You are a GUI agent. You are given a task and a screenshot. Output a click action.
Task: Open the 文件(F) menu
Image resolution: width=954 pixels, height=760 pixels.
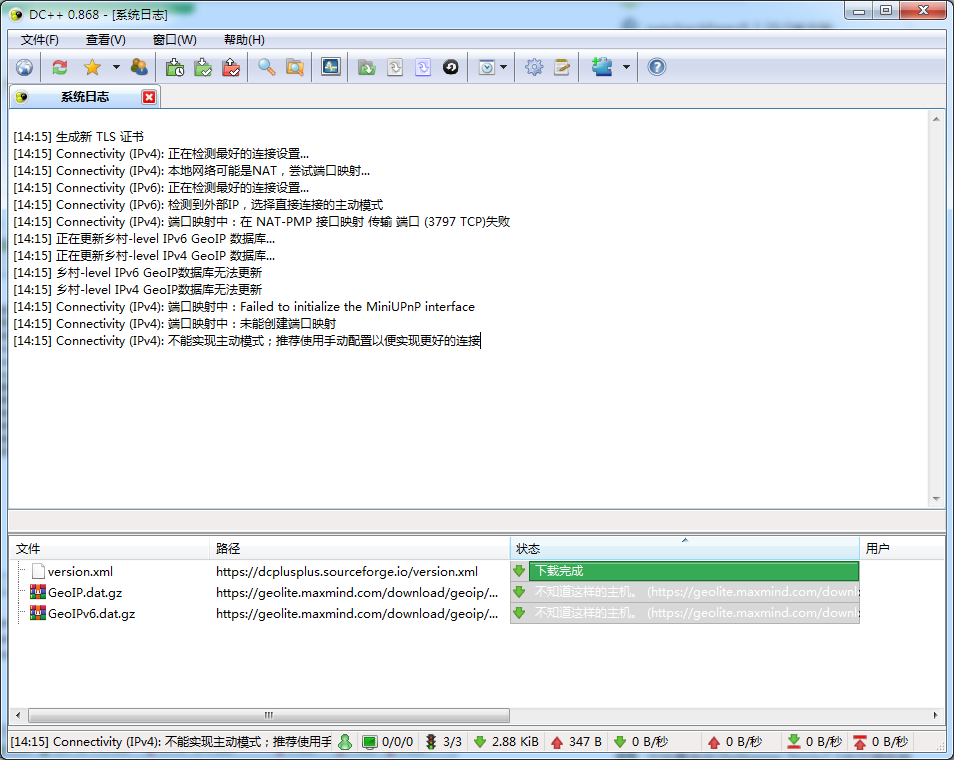tap(40, 40)
